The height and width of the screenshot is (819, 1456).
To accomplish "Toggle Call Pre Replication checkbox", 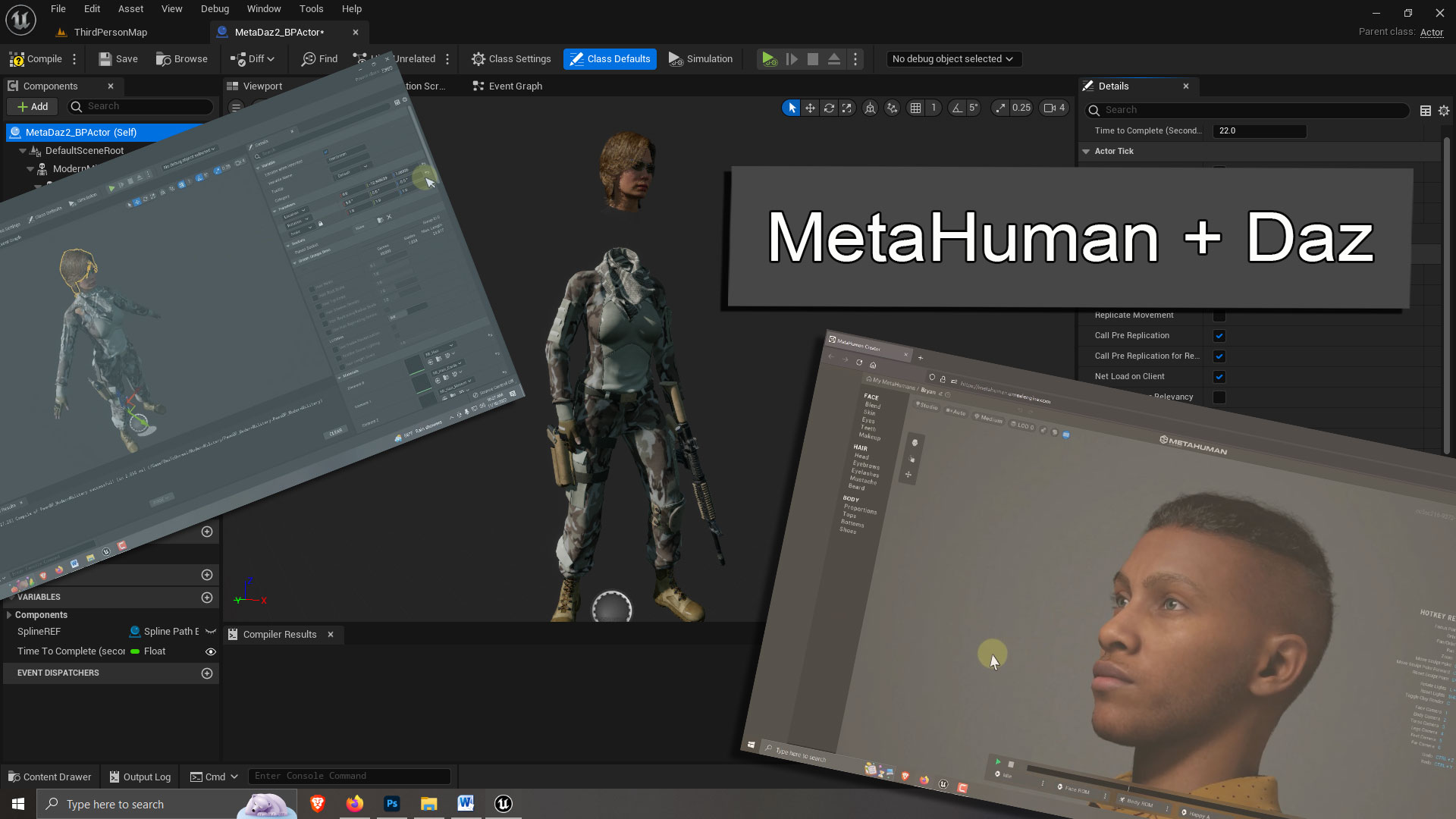I will click(x=1220, y=335).
